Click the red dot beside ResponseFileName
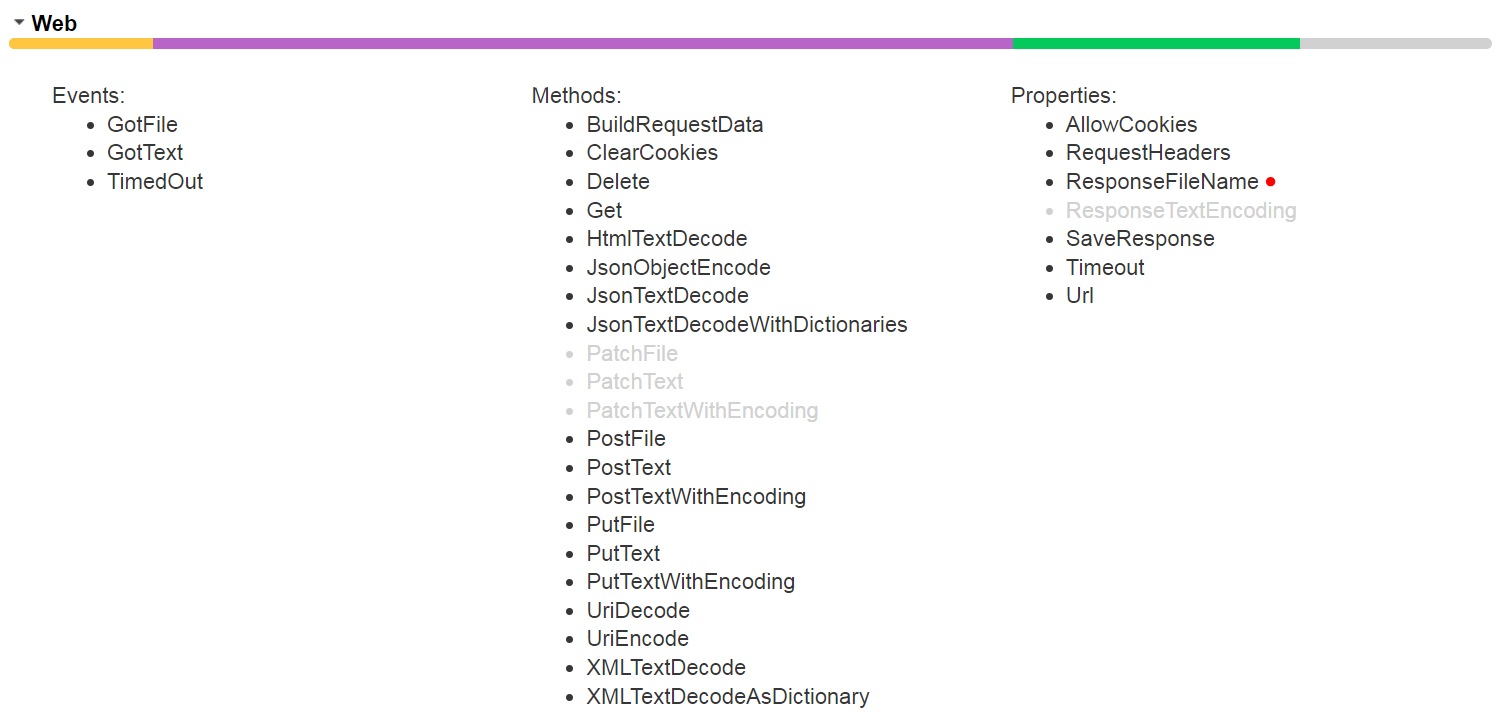The width and height of the screenshot is (1503, 718). click(x=1270, y=182)
